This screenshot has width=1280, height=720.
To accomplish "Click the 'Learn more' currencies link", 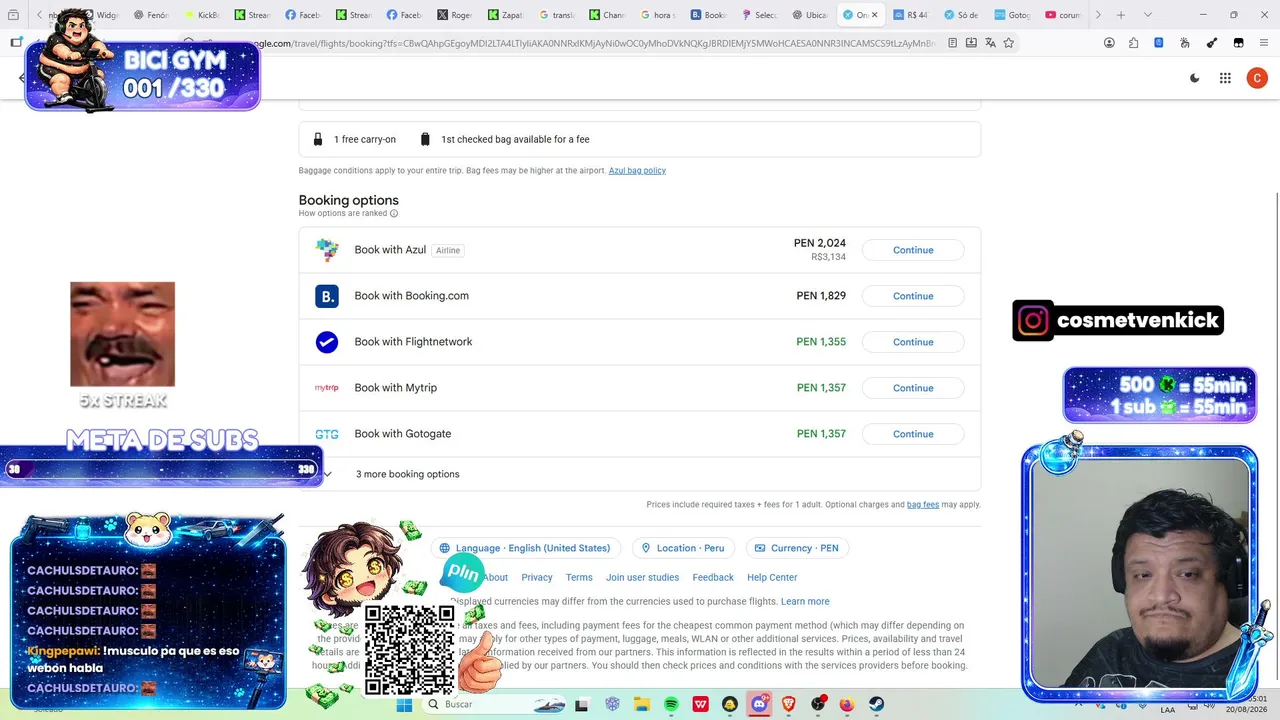I will pyautogui.click(x=805, y=601).
